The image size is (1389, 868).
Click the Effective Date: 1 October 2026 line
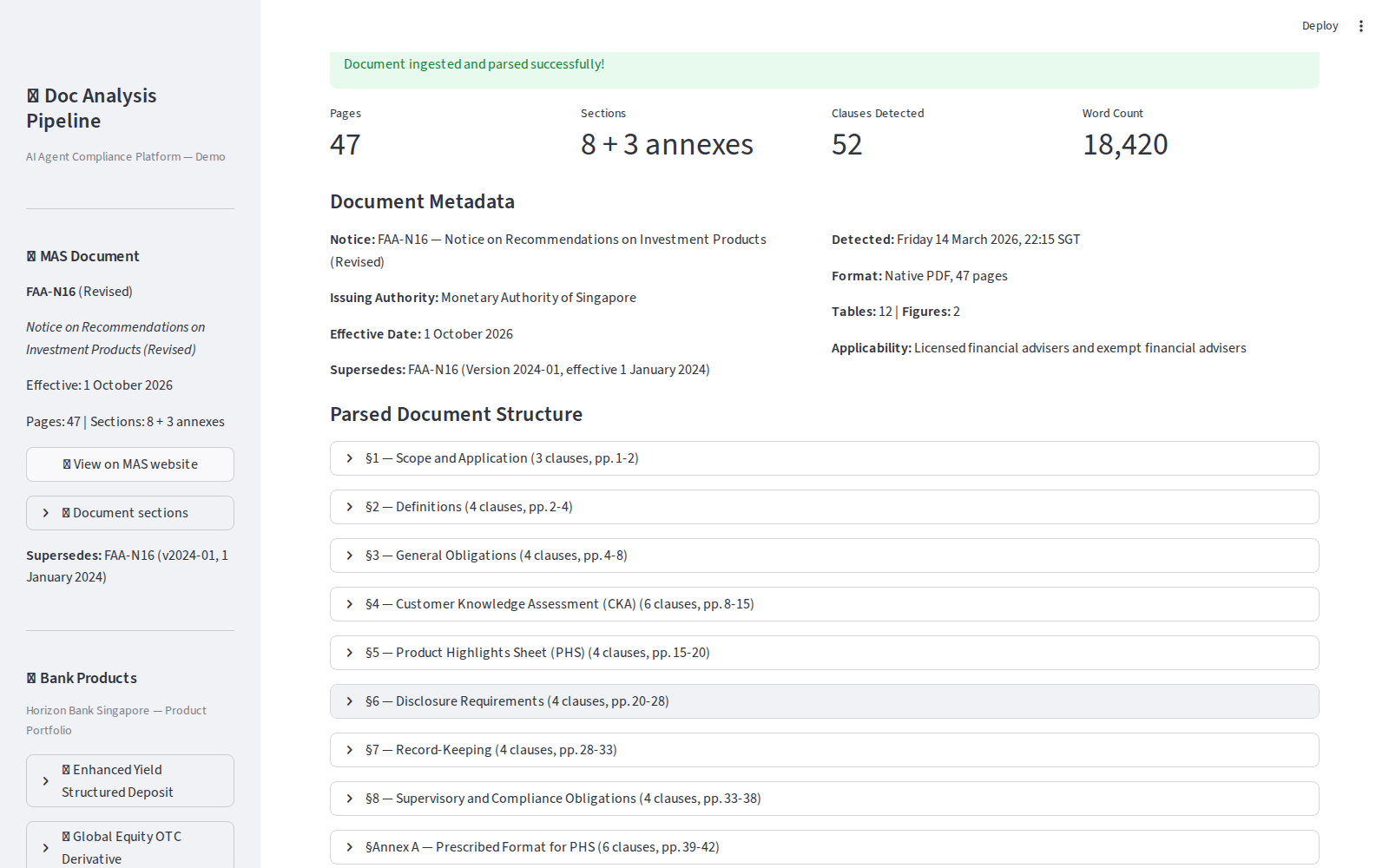tap(421, 334)
